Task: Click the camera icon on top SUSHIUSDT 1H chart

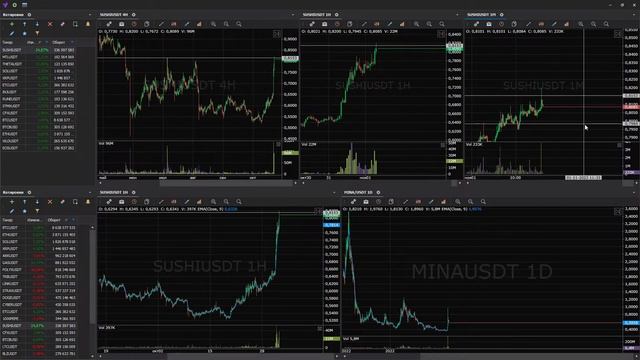Action: point(324,24)
